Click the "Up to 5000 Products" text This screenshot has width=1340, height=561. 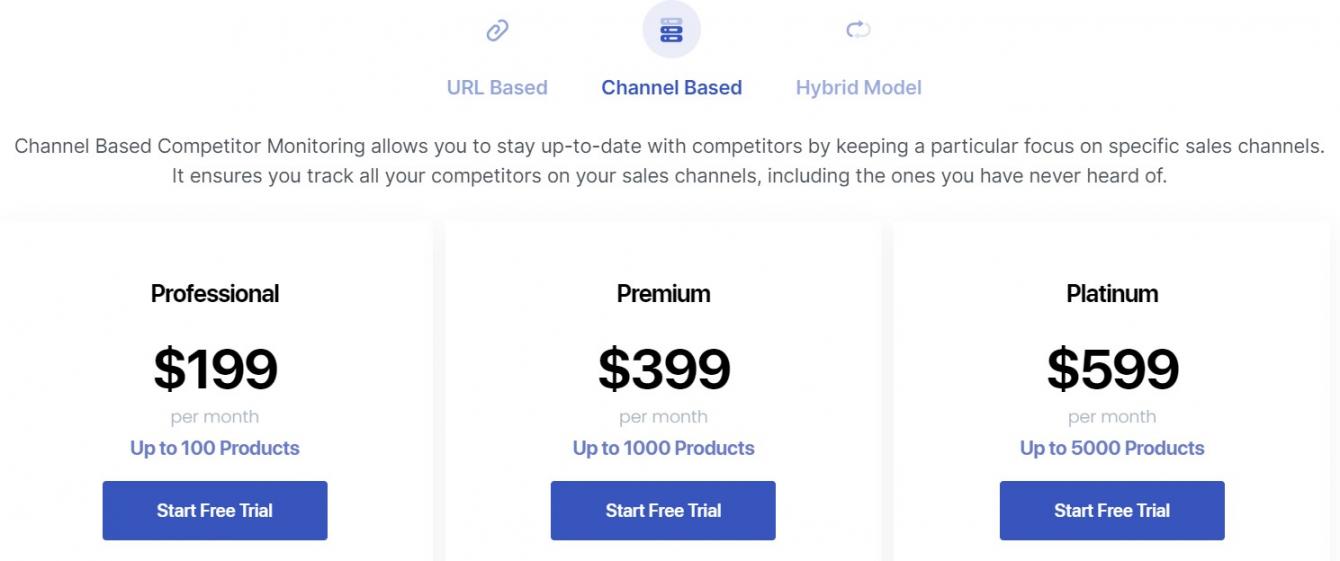pos(1112,448)
